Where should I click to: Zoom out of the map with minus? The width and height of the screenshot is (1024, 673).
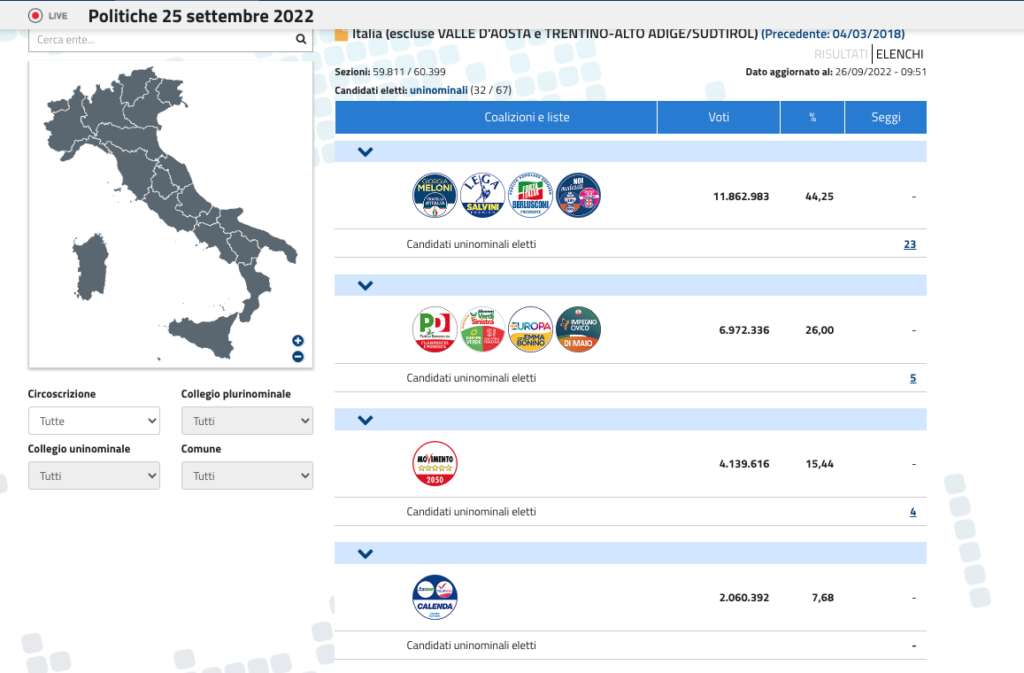[x=298, y=356]
